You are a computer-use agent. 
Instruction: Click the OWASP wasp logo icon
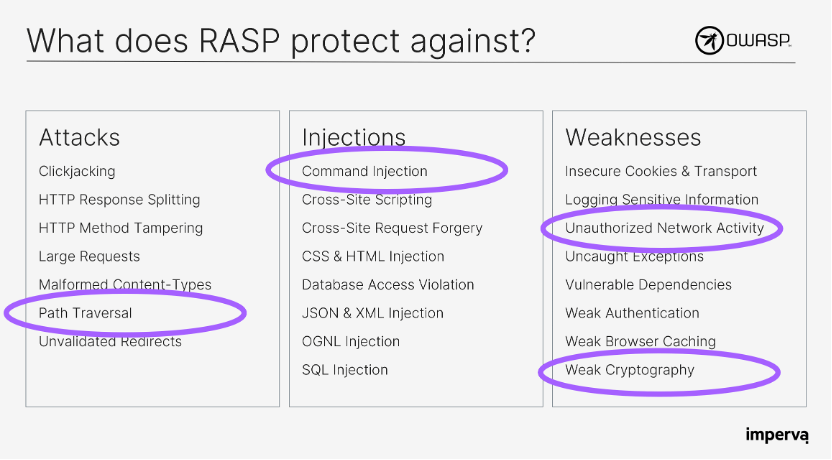(709, 41)
